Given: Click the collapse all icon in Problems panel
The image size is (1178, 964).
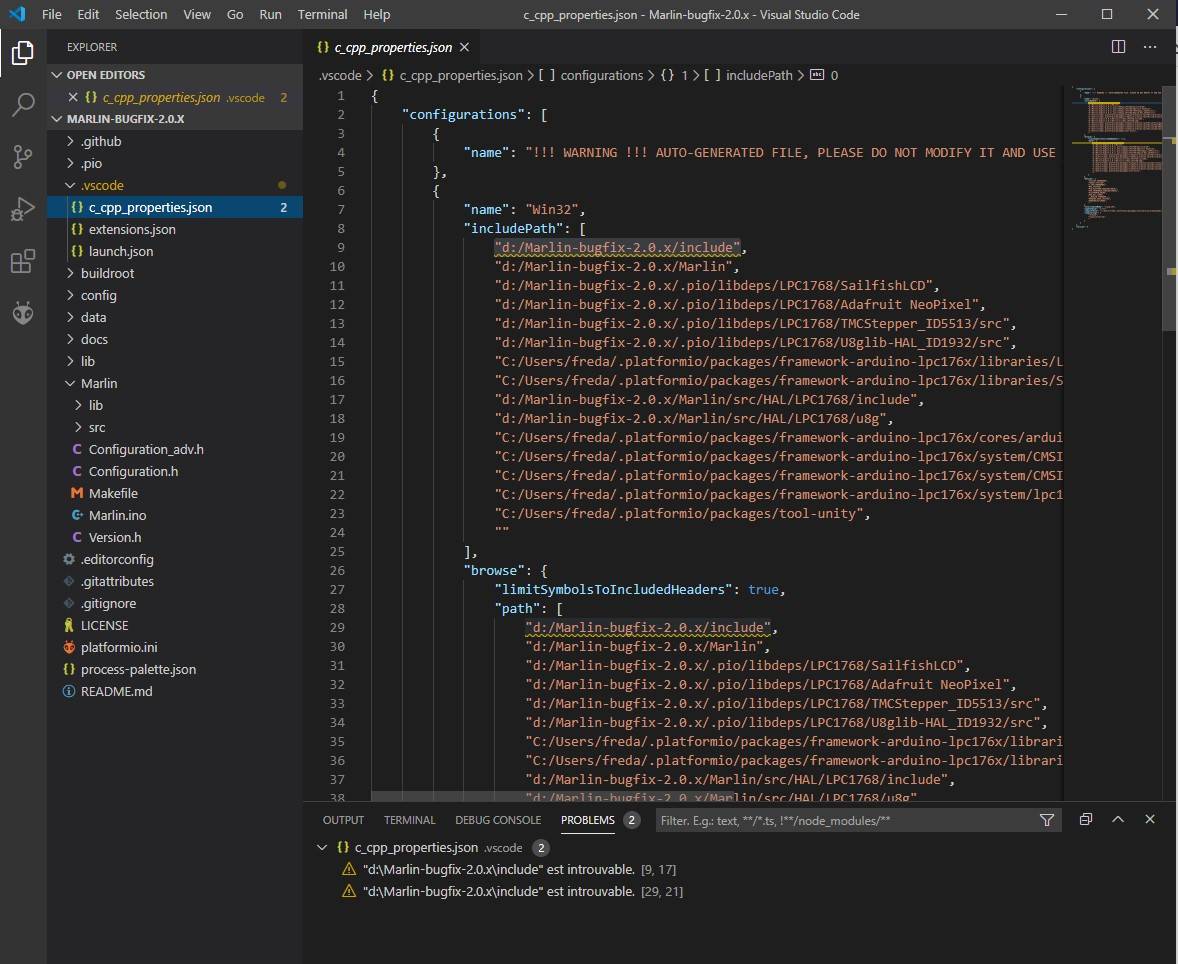Looking at the screenshot, I should [x=1085, y=820].
